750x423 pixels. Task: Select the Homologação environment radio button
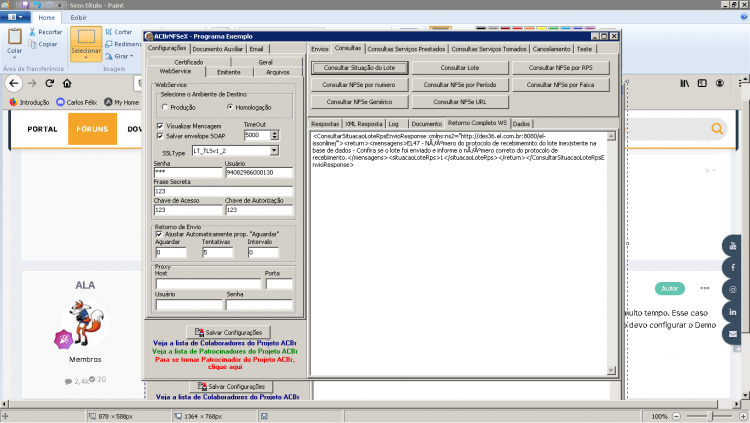coord(230,107)
